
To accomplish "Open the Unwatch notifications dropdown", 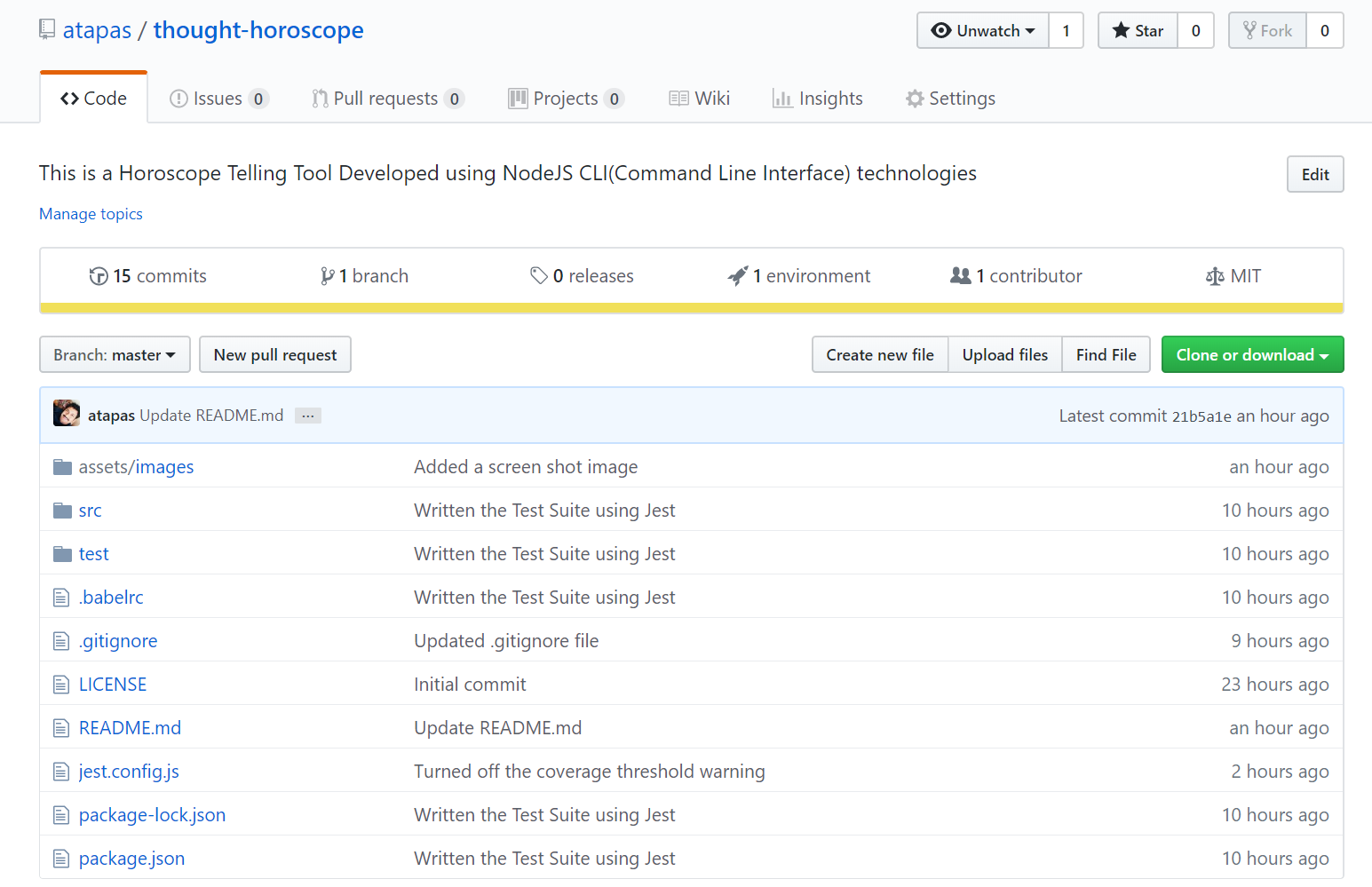I will [983, 30].
